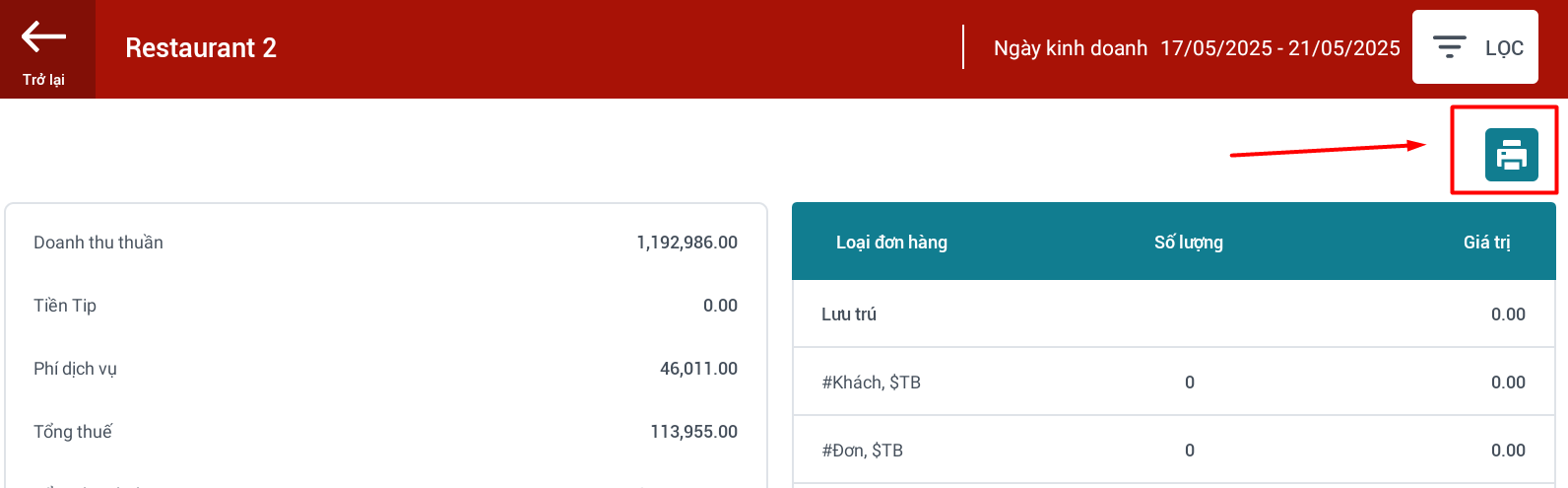Select the Lưu trú row label

[x=849, y=314]
